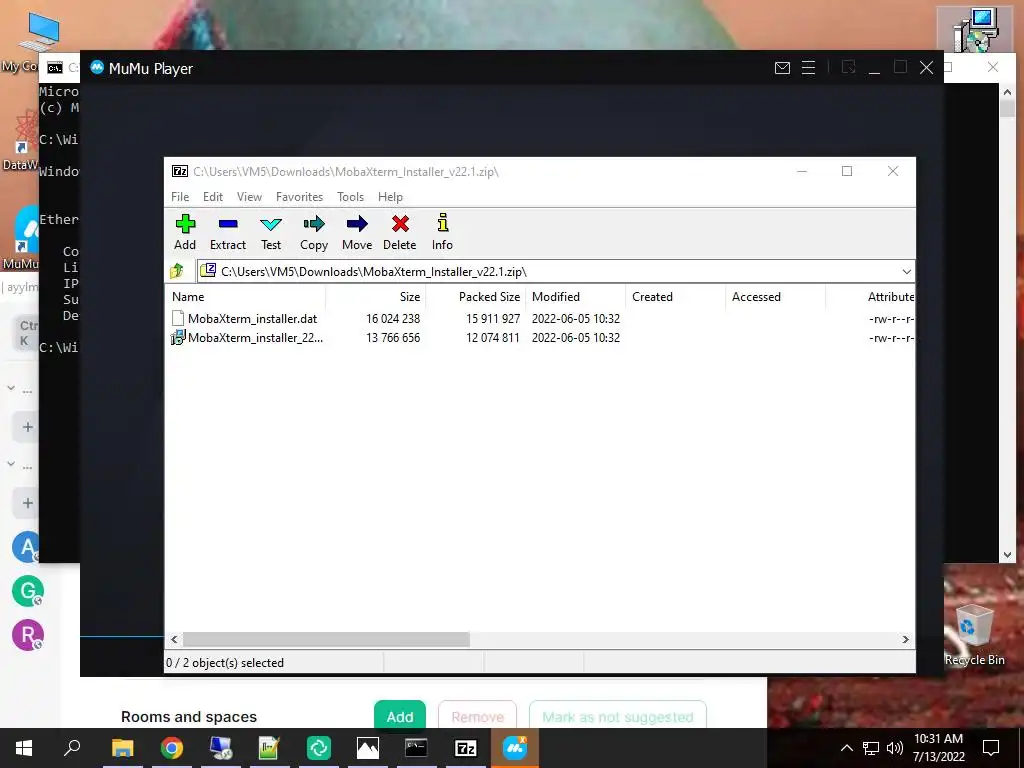This screenshot has width=1024, height=768.
Task: Open Command Prompt taskbar icon
Action: [x=416, y=748]
